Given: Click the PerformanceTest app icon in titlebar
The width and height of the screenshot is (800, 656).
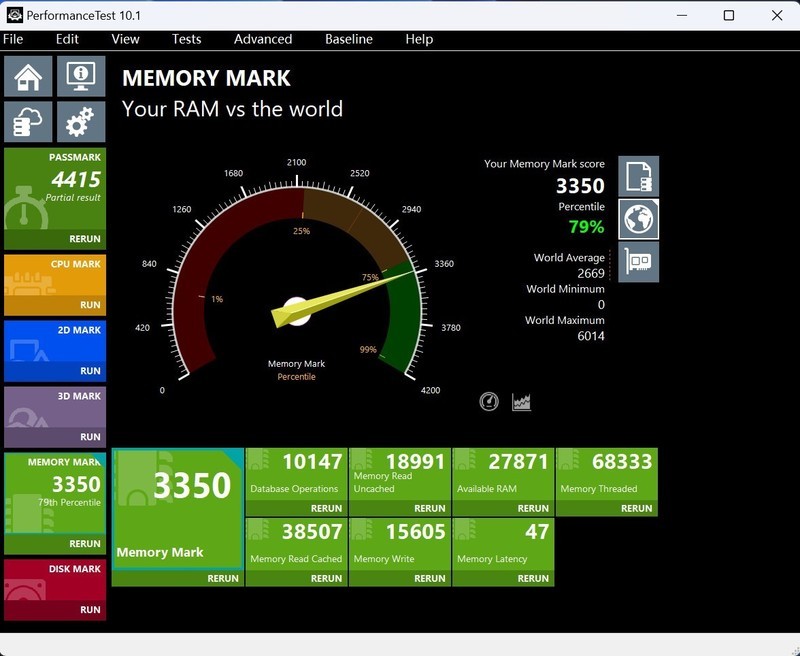Looking at the screenshot, I should [14, 14].
